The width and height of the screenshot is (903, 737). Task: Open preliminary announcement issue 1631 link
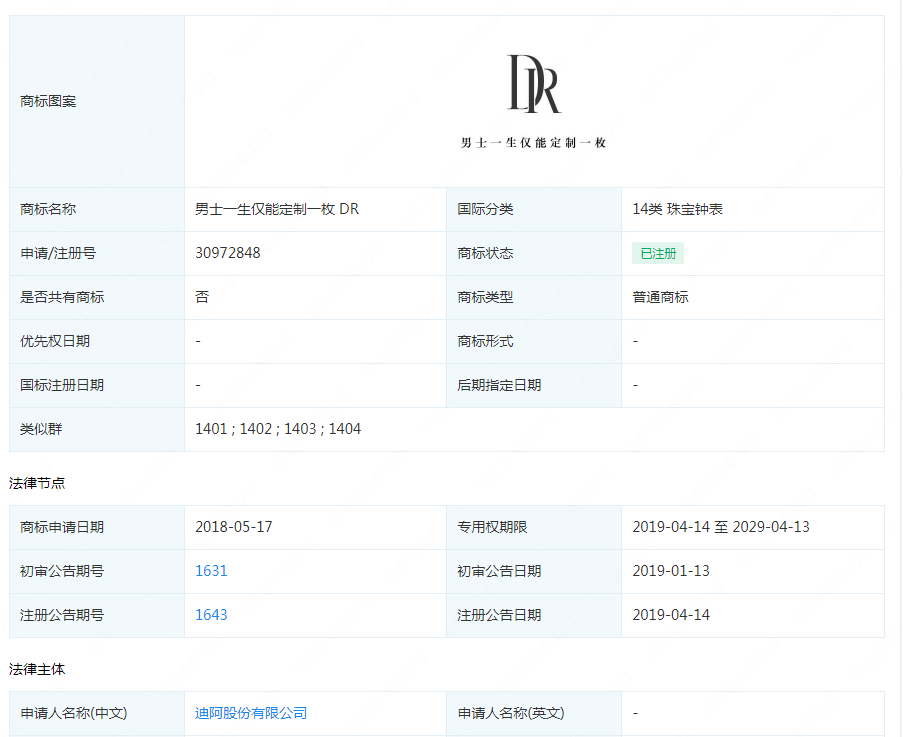(211, 571)
